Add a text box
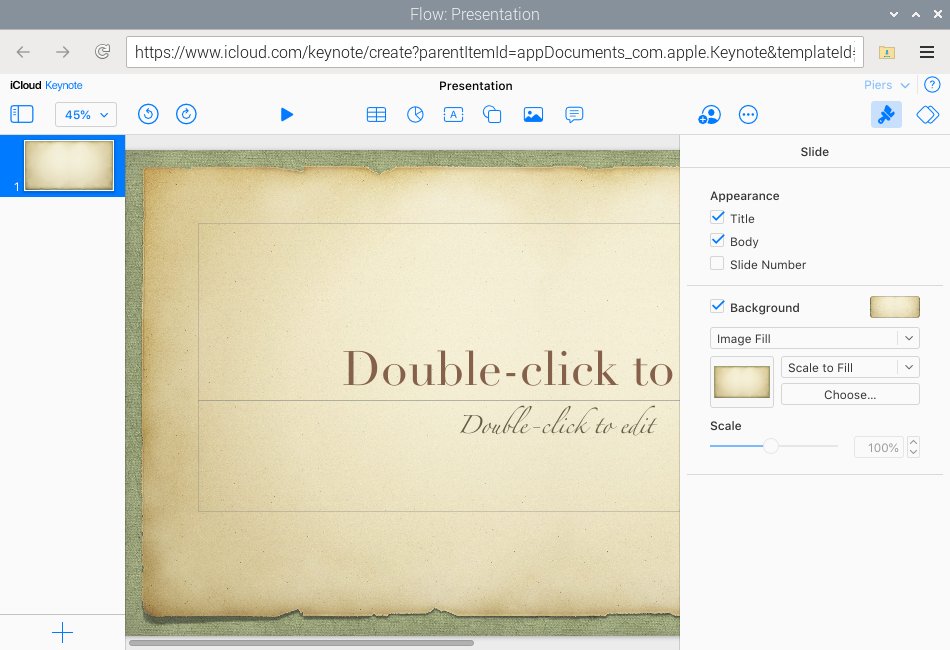Screen dimensions: 950x650 [453, 114]
